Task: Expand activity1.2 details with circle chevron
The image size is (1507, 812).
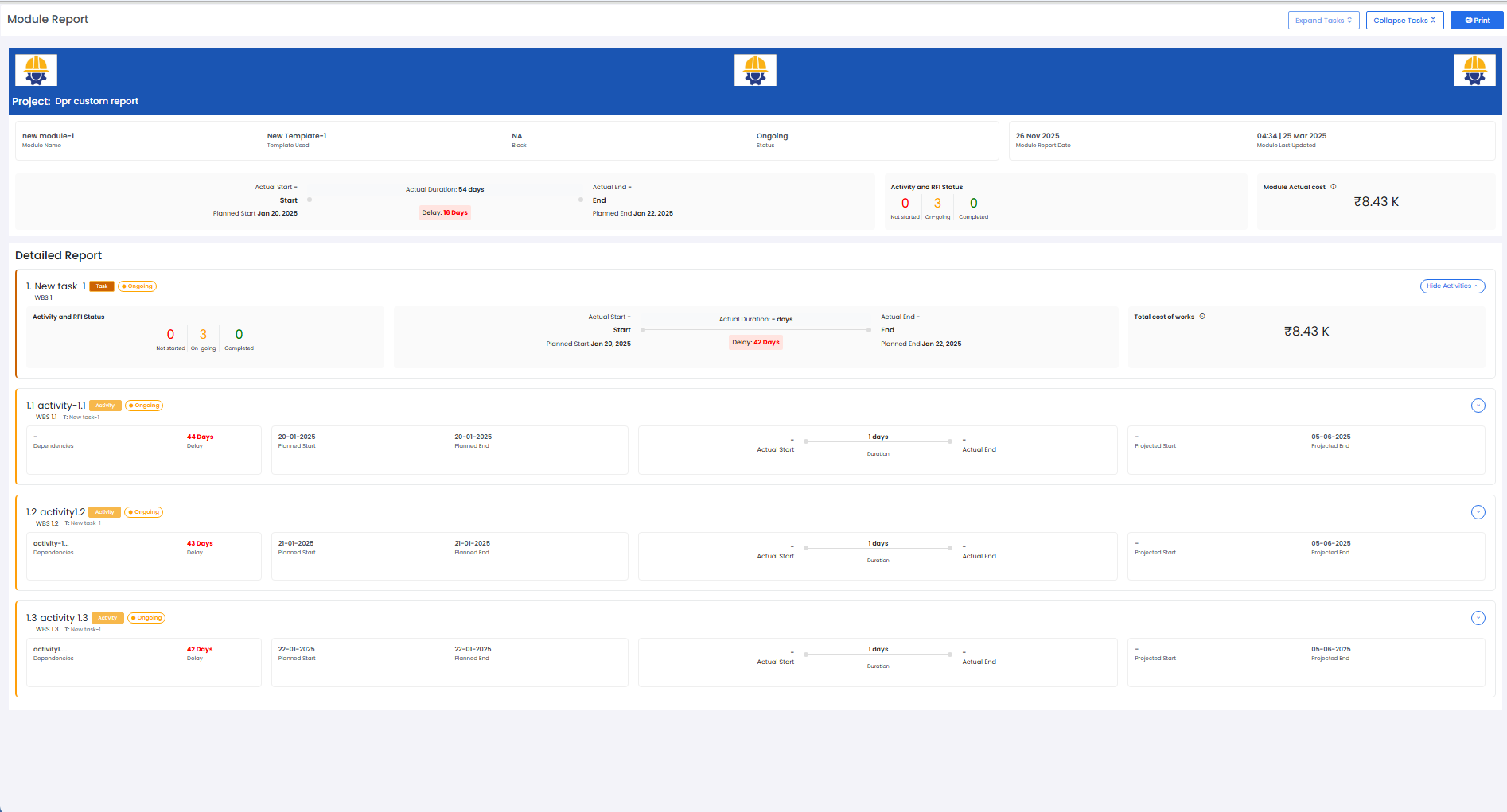Action: 1478,512
